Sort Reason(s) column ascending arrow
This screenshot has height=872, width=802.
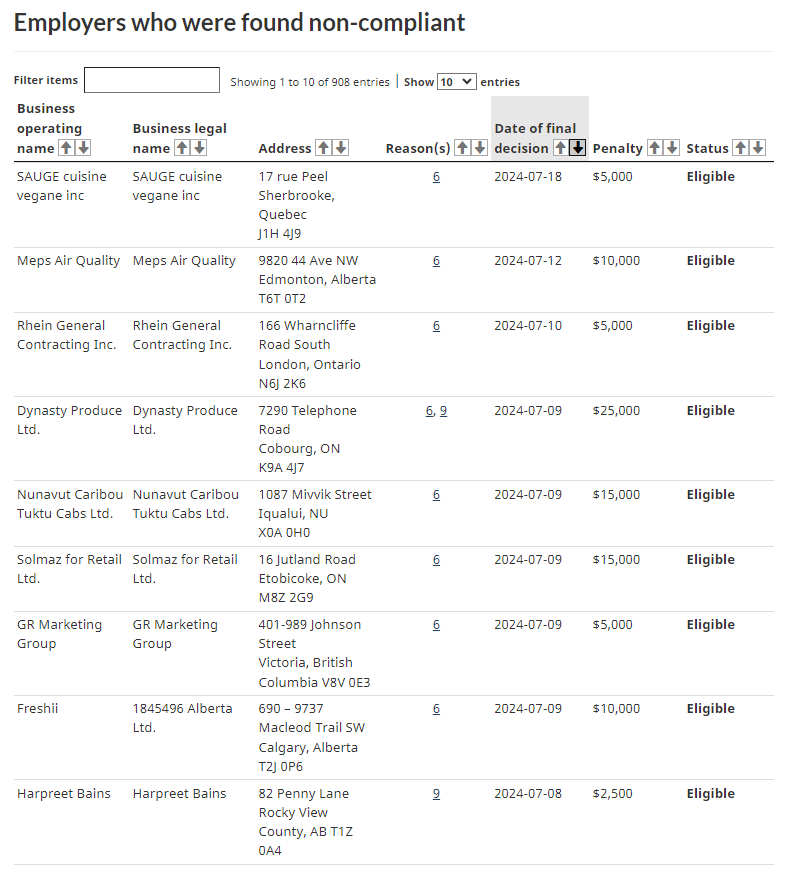(462, 148)
